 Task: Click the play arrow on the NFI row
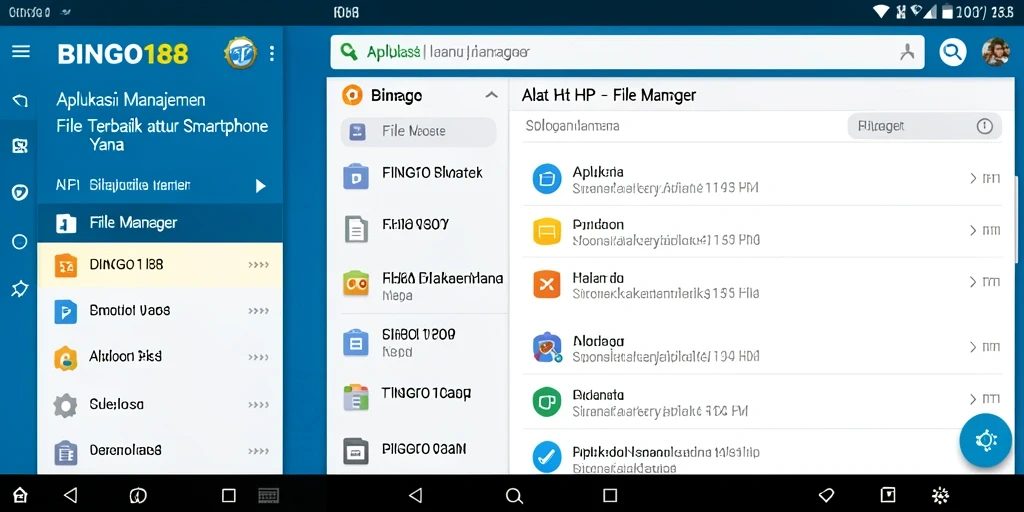[261, 186]
